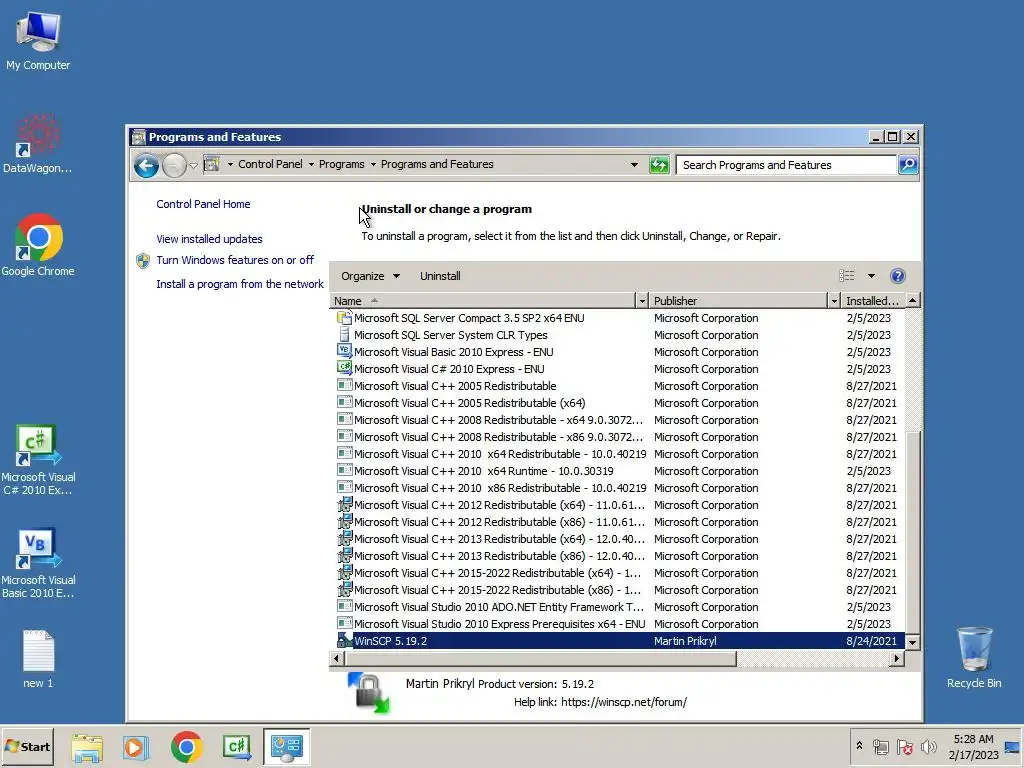The height and width of the screenshot is (768, 1024).
Task: Select Visual Studio 2010 Express Prerequisites x64 row
Action: point(617,624)
